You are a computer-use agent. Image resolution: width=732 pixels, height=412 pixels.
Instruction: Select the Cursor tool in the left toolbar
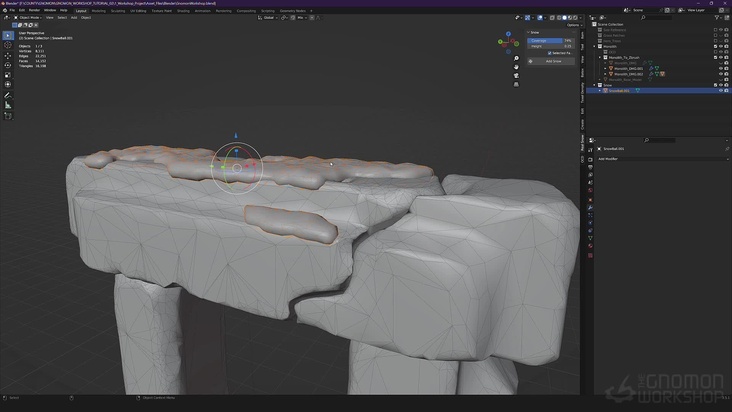(8, 45)
